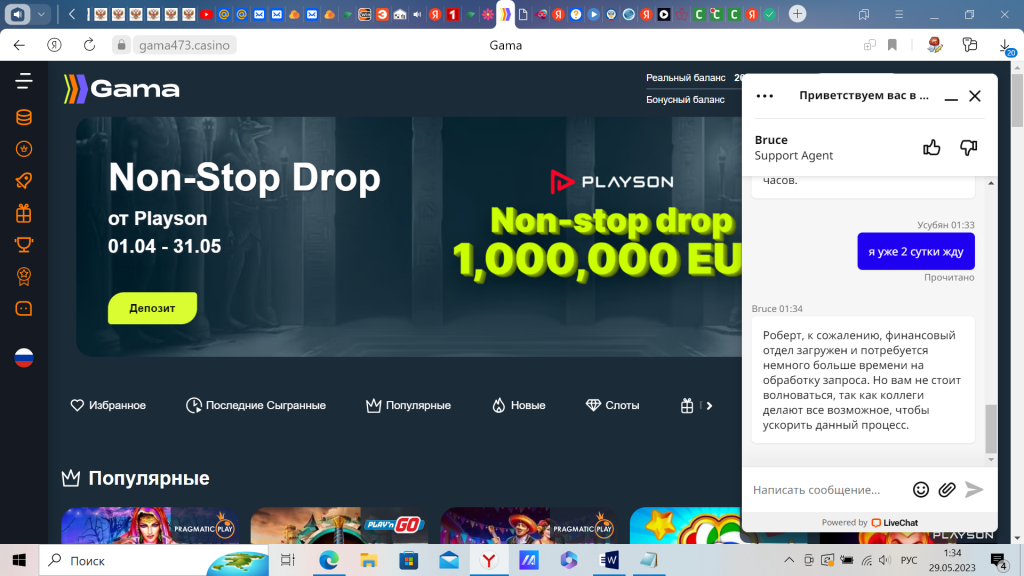Screen dimensions: 1024x576
Task: Open the sombrero Pragmatic Play game thumbnail
Action: click(529, 525)
